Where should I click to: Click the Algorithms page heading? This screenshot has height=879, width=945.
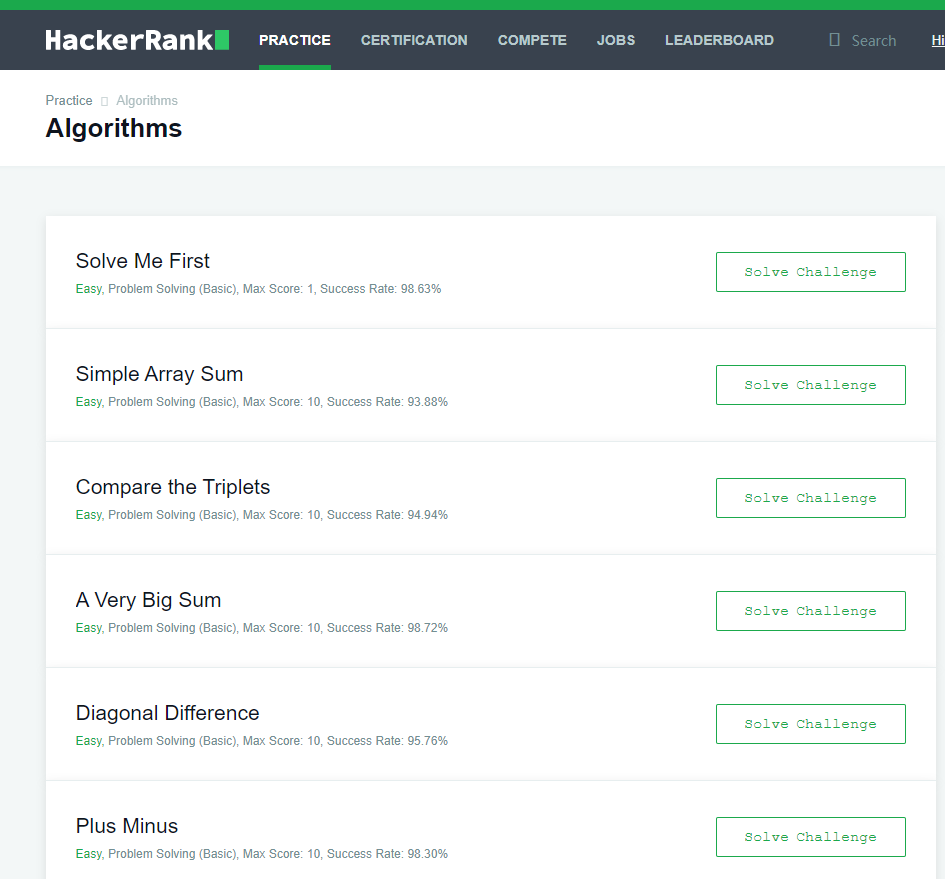click(x=114, y=128)
